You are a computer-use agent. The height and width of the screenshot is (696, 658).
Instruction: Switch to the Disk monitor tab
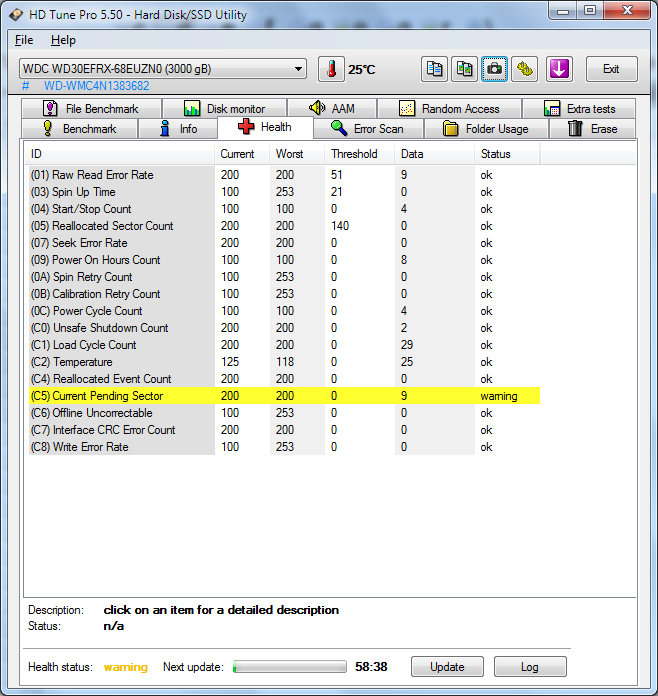coord(224,109)
